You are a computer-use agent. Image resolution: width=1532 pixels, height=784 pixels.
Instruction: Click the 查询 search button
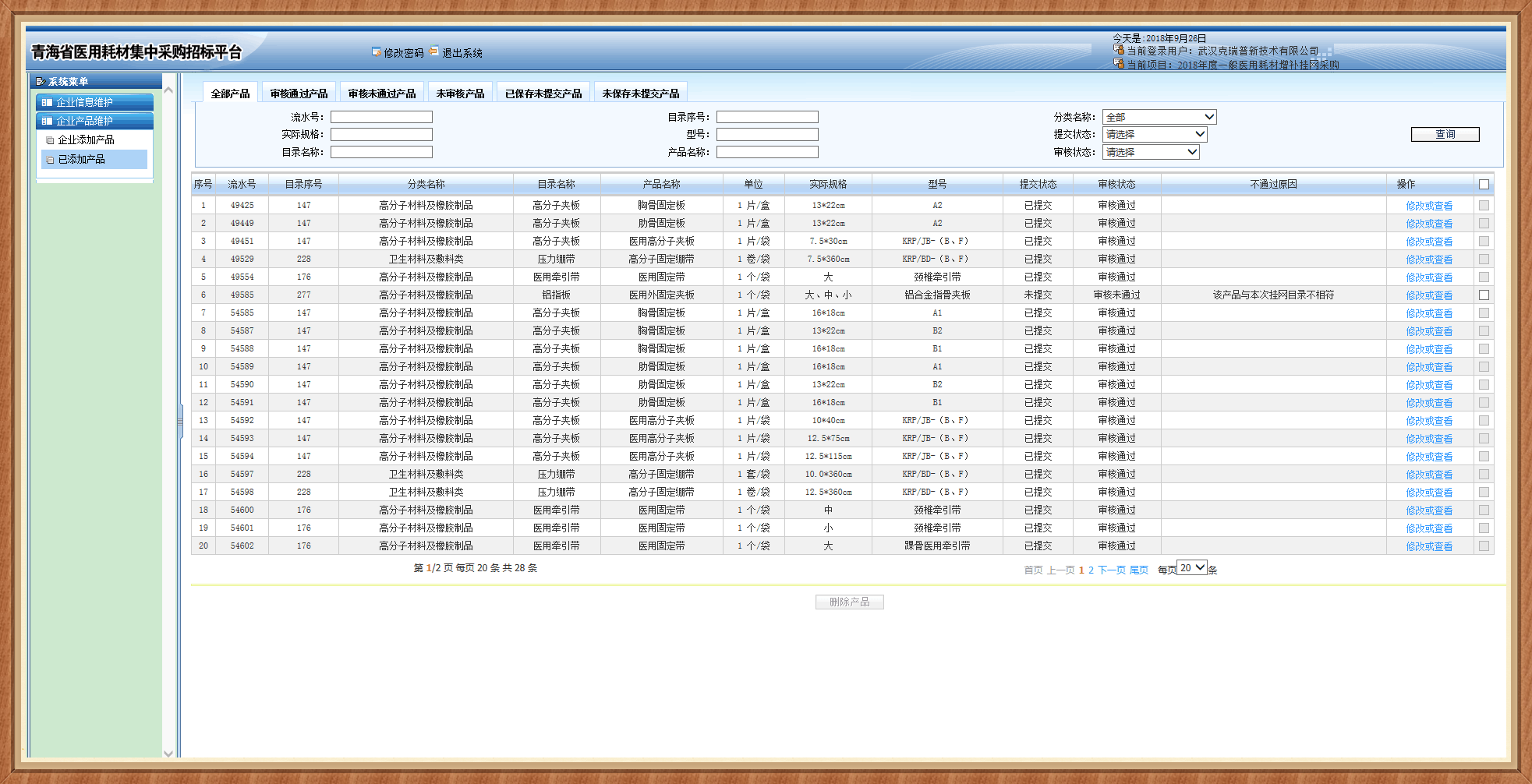coord(1445,134)
